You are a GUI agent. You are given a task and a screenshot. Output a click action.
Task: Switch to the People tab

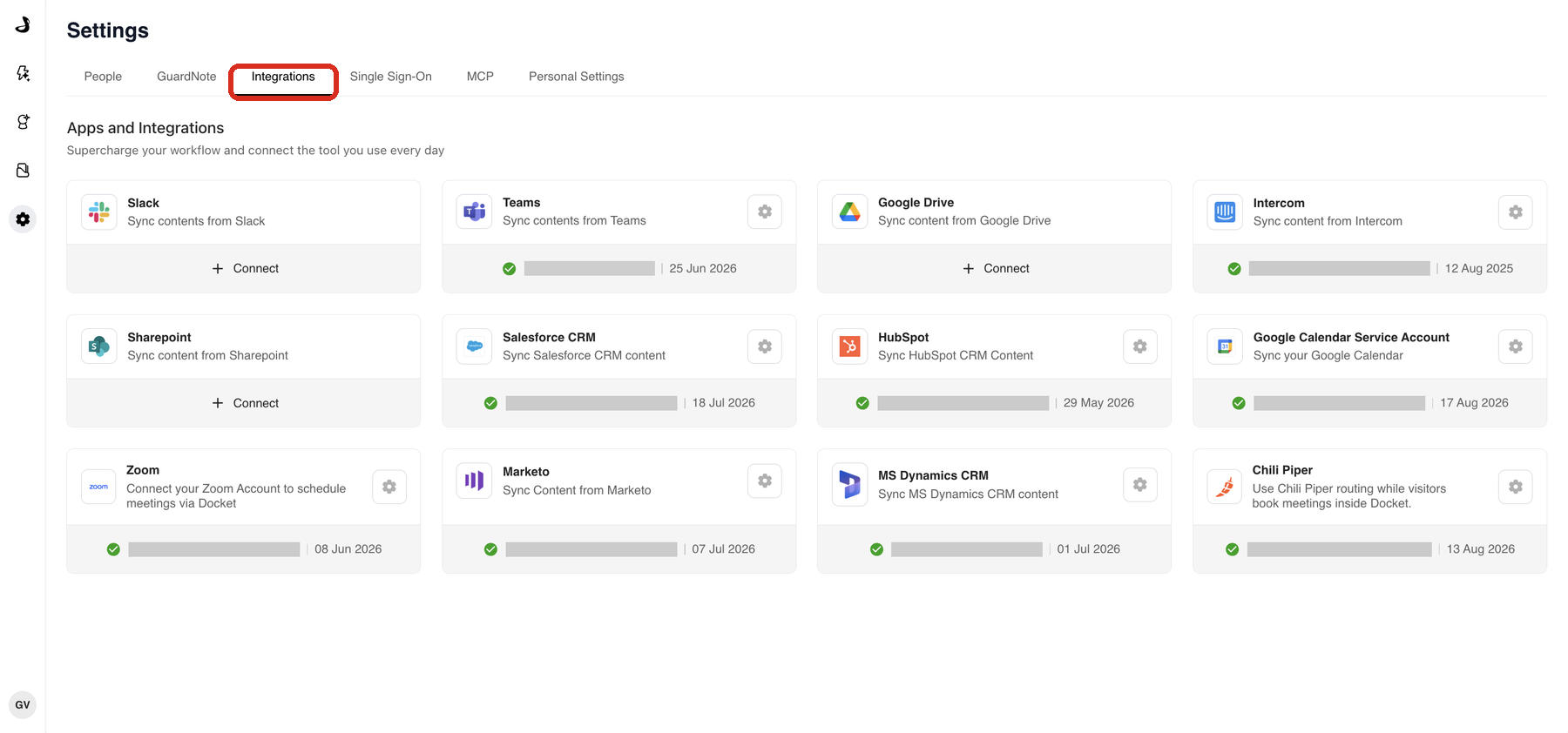103,77
